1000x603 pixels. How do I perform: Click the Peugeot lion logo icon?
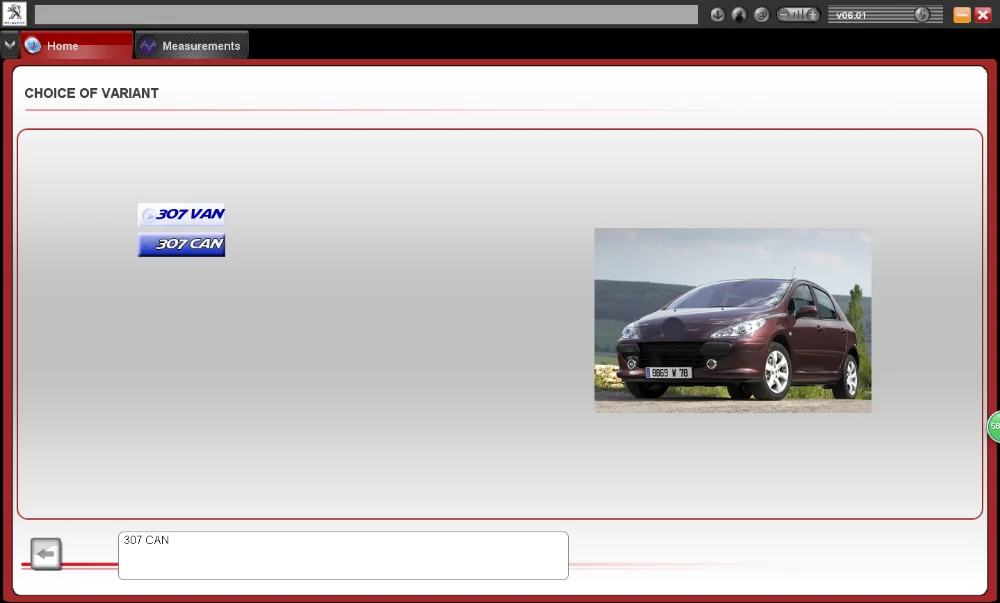click(x=14, y=13)
